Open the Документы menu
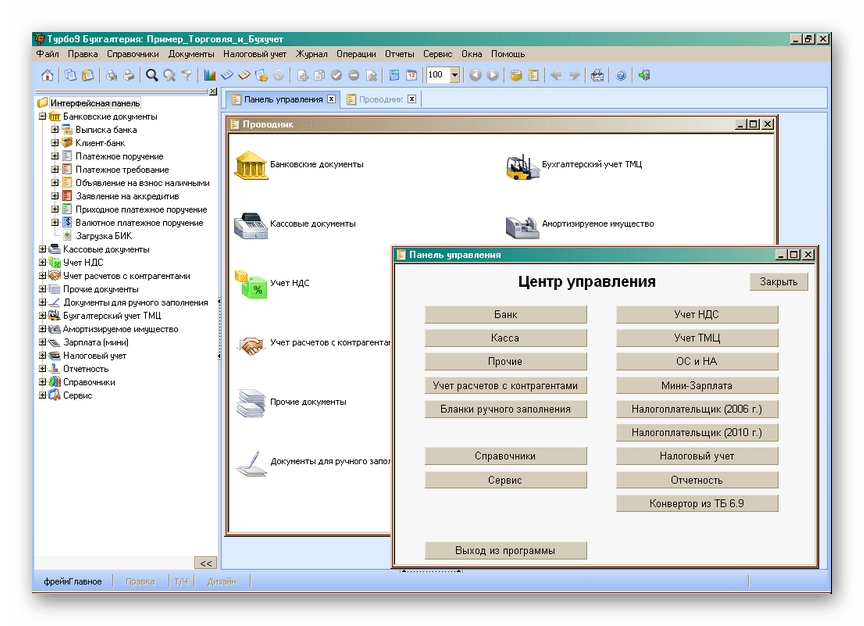This screenshot has width=864, height=626. [191, 54]
